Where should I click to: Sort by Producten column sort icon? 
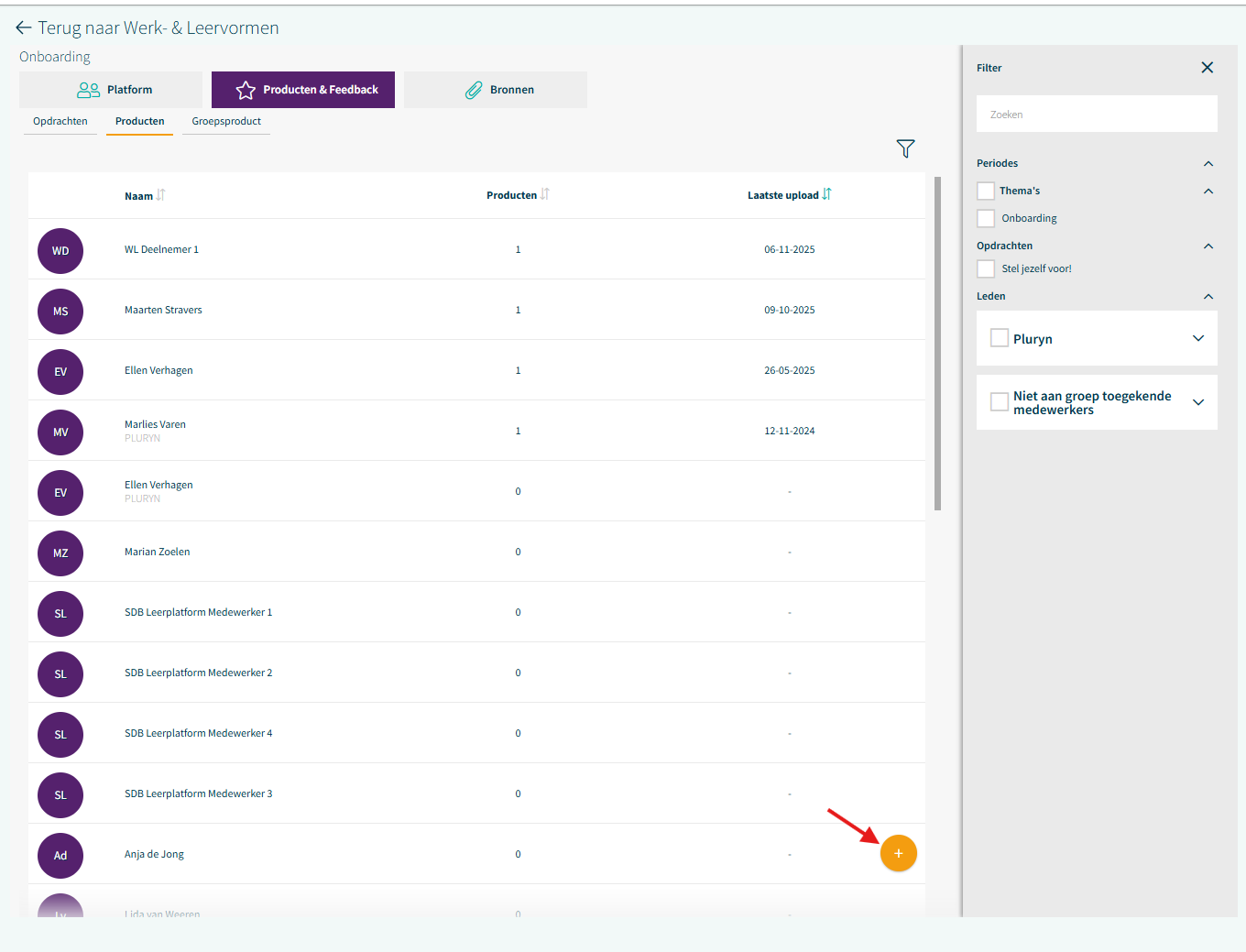click(x=545, y=194)
